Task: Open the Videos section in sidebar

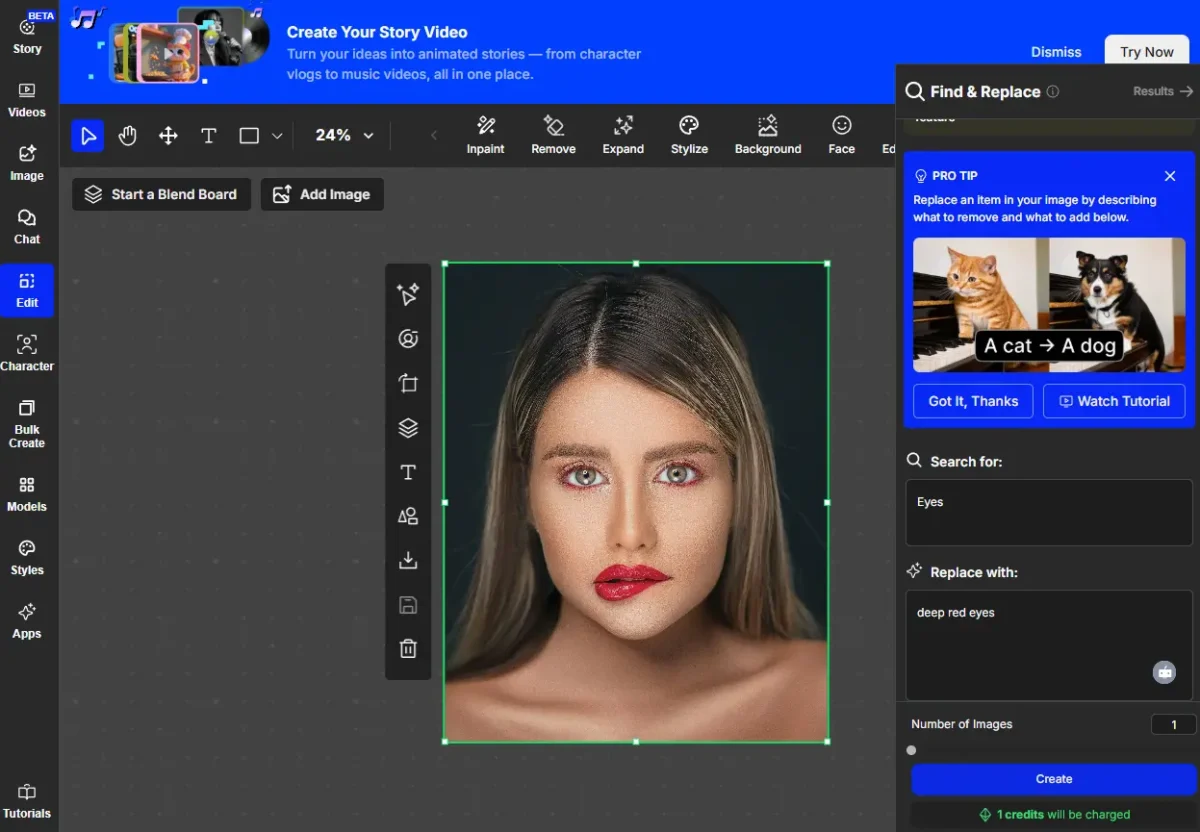Action: click(x=27, y=100)
